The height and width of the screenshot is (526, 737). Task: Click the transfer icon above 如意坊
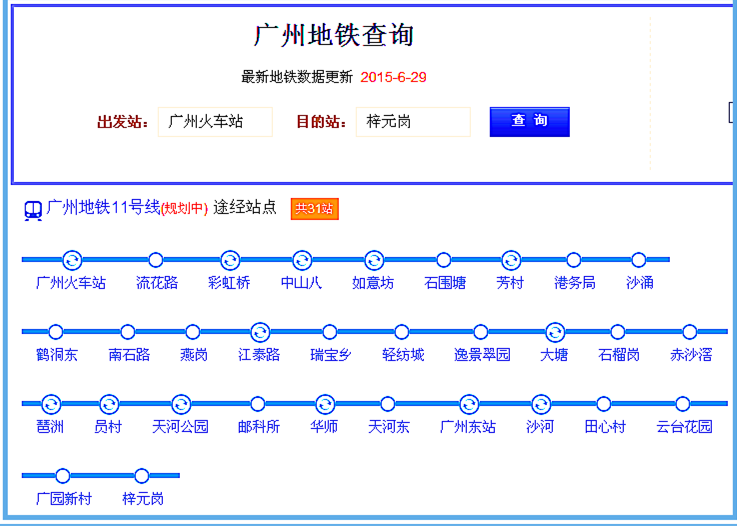374,259
